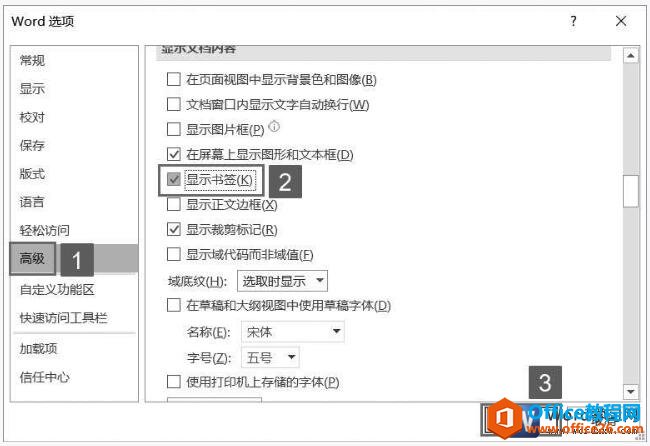Switch to the 显示 category
Image resolution: width=650 pixels, height=446 pixels.
tap(74, 89)
